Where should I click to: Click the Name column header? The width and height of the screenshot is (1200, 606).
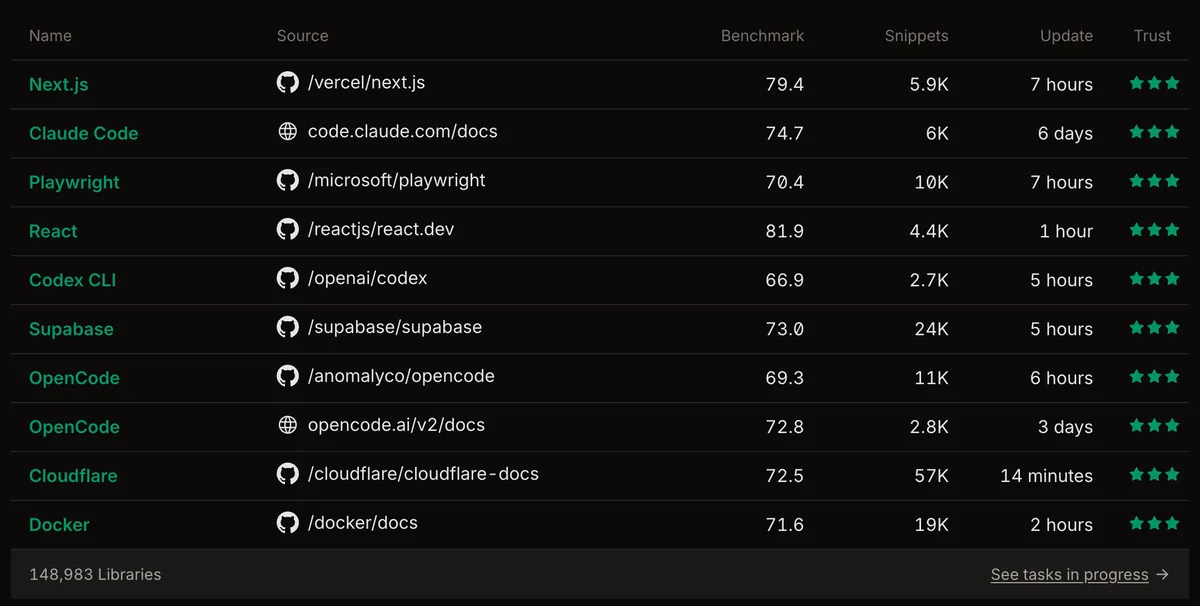(50, 36)
